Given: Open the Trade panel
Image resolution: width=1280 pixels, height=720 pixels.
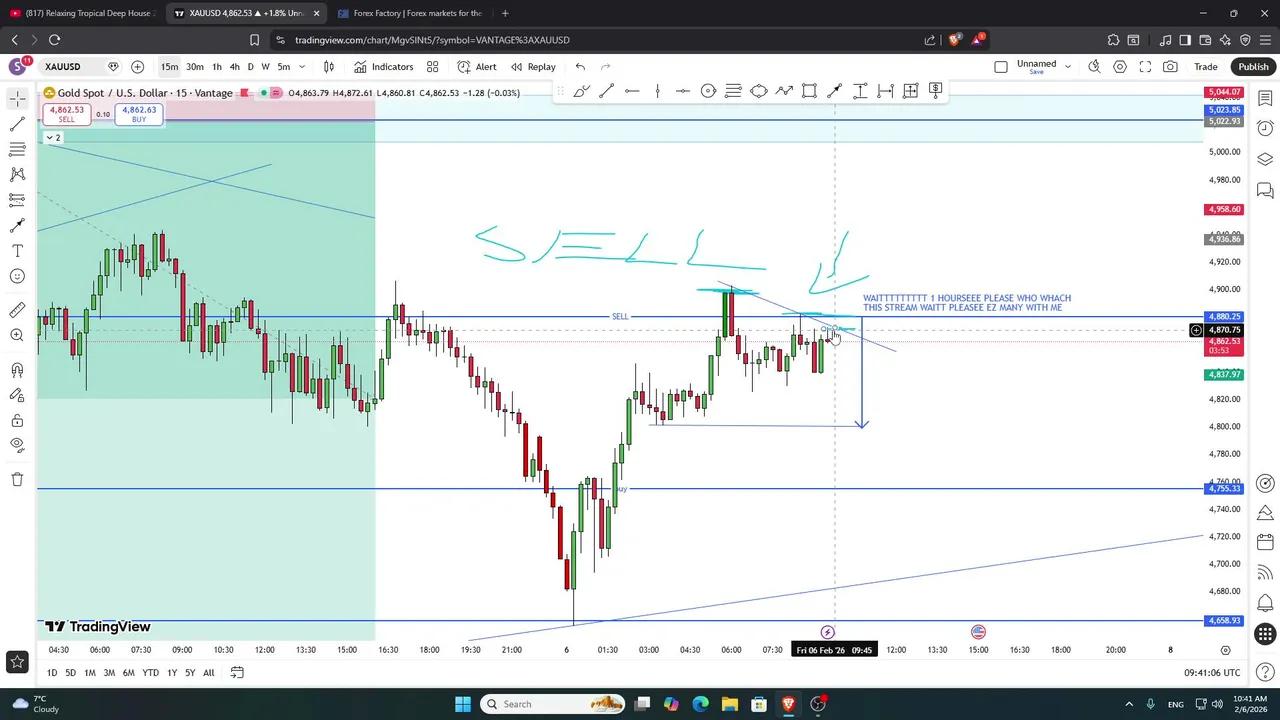Looking at the screenshot, I should tap(1205, 67).
